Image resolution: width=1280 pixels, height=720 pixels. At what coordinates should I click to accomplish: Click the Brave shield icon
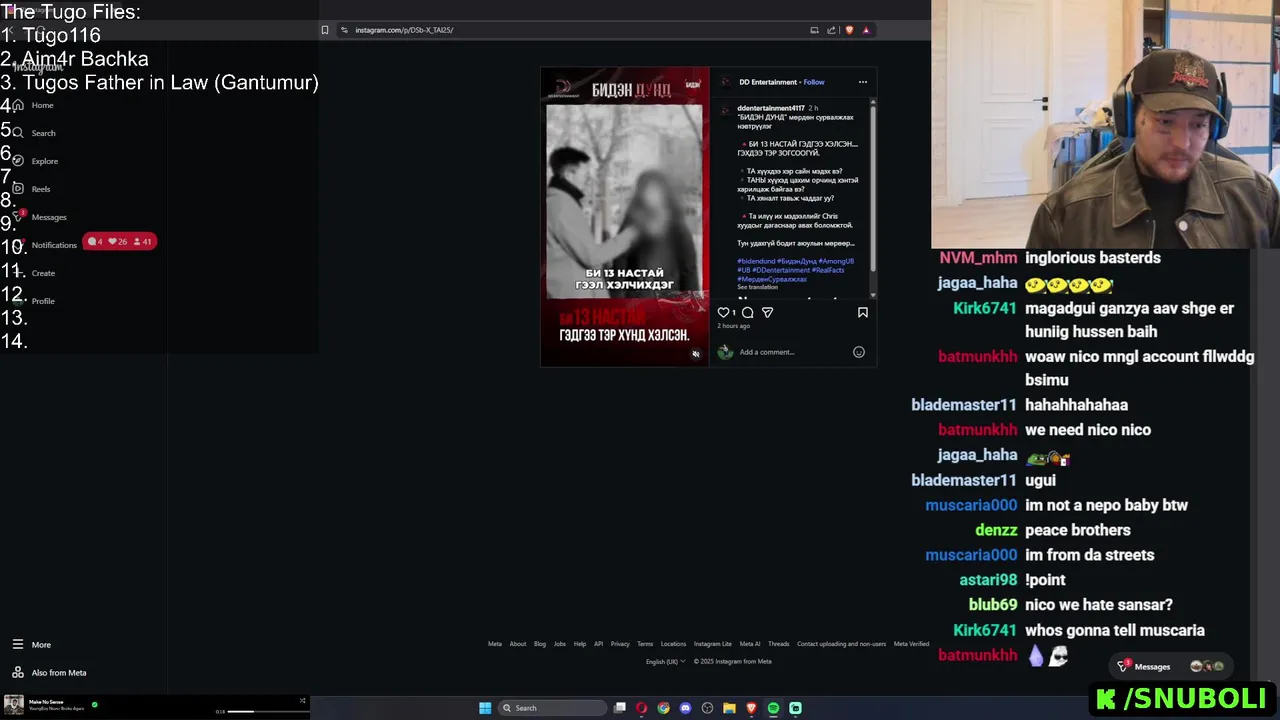(x=849, y=30)
